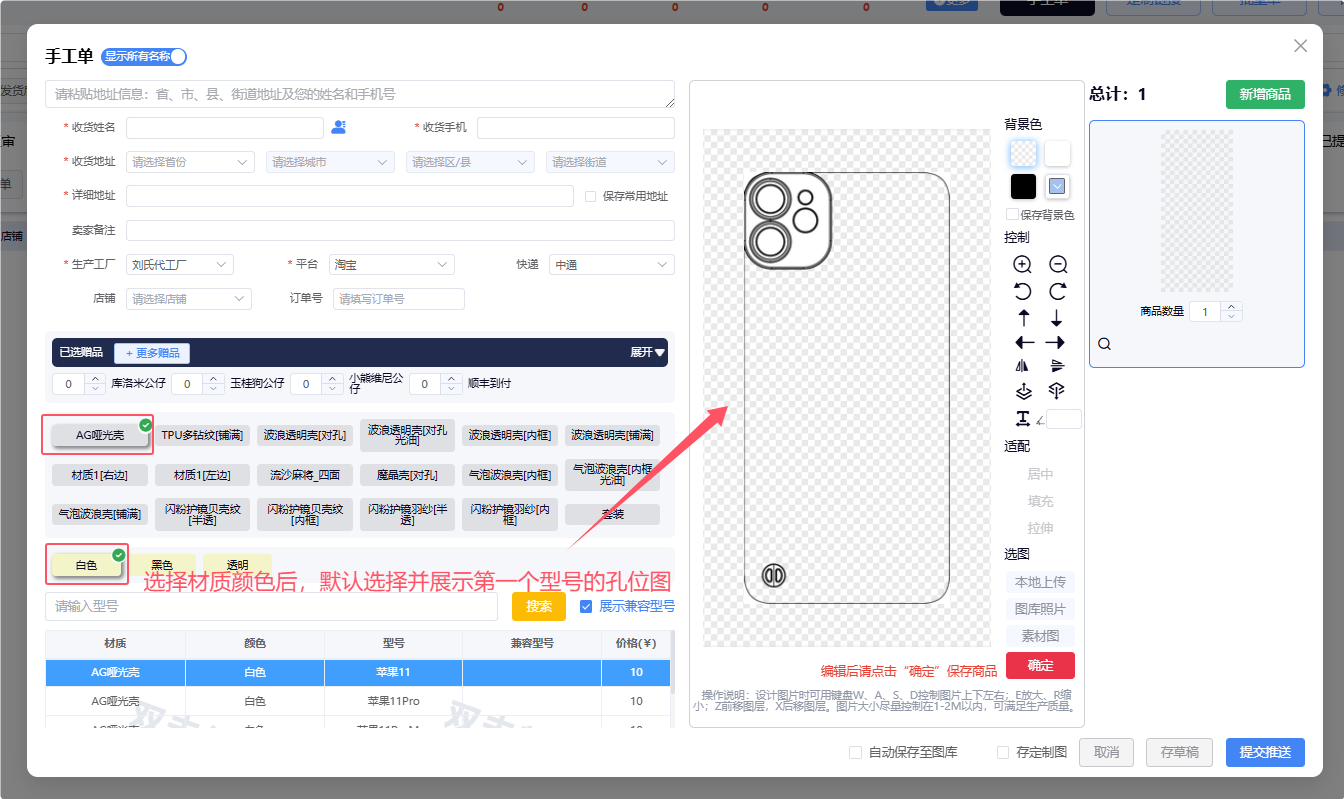The height and width of the screenshot is (799, 1344).
Task: Click the 素材图 button
Action: [x=1040, y=636]
